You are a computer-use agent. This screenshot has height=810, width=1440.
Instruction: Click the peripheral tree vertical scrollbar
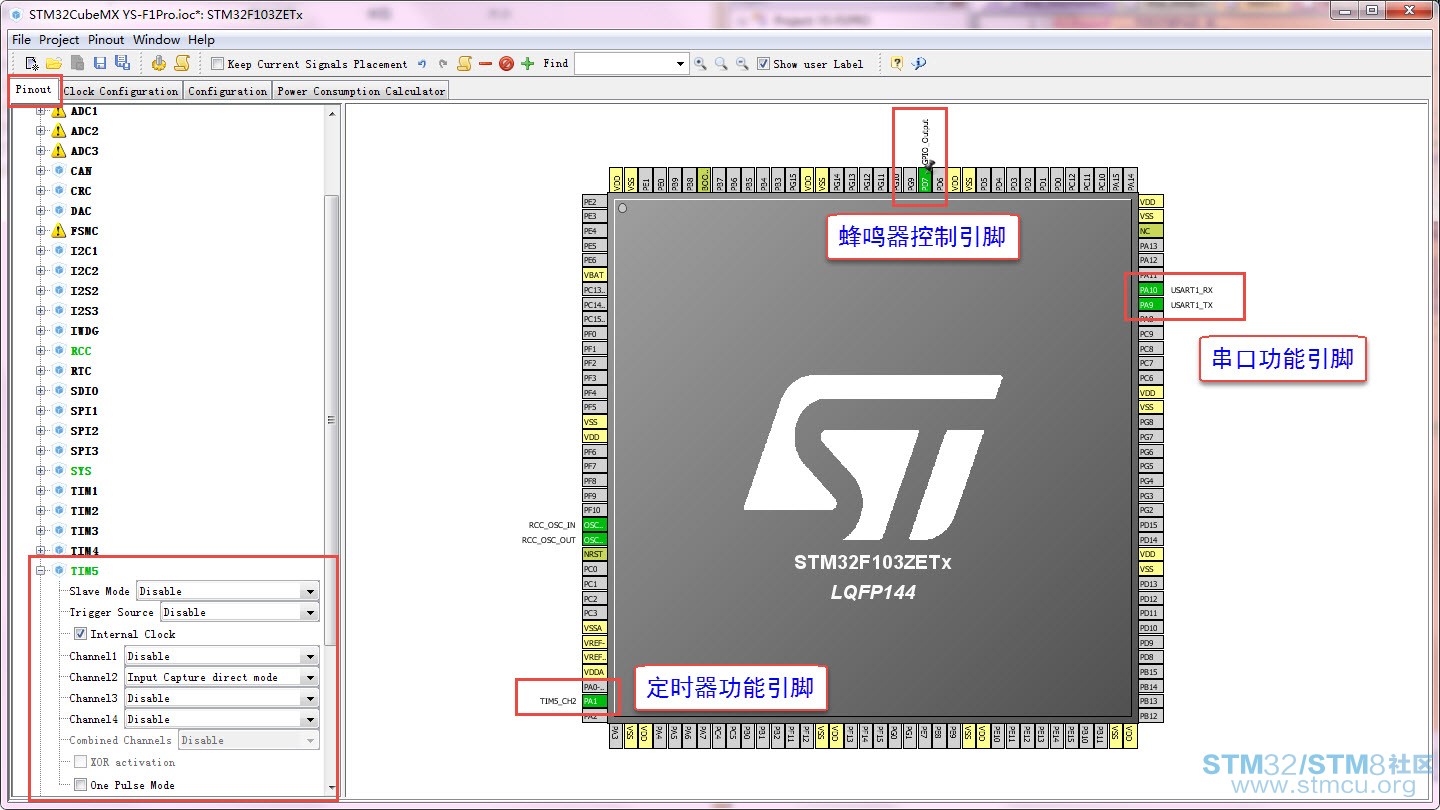[332, 420]
